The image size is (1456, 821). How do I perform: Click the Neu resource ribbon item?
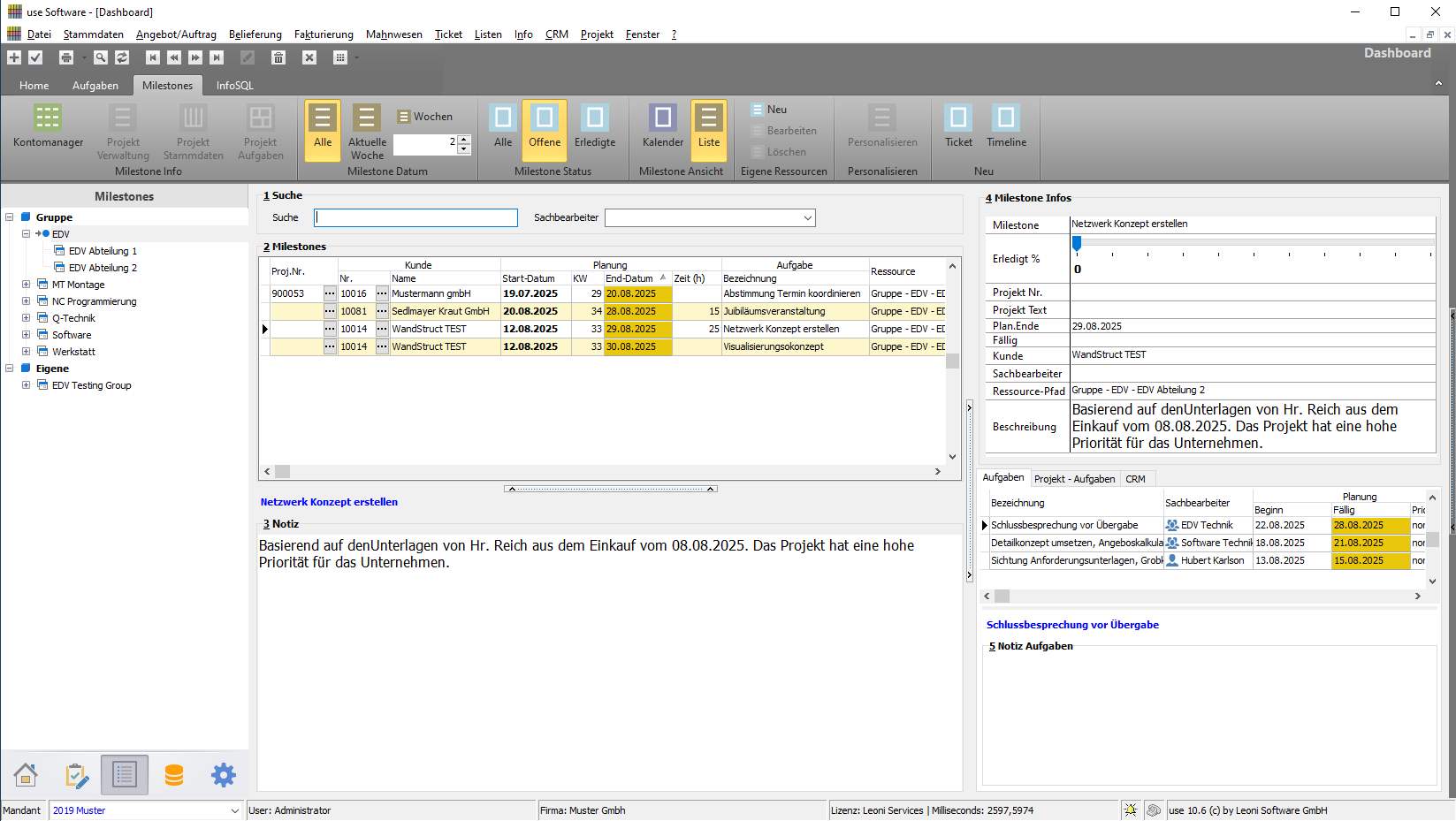[x=769, y=110]
